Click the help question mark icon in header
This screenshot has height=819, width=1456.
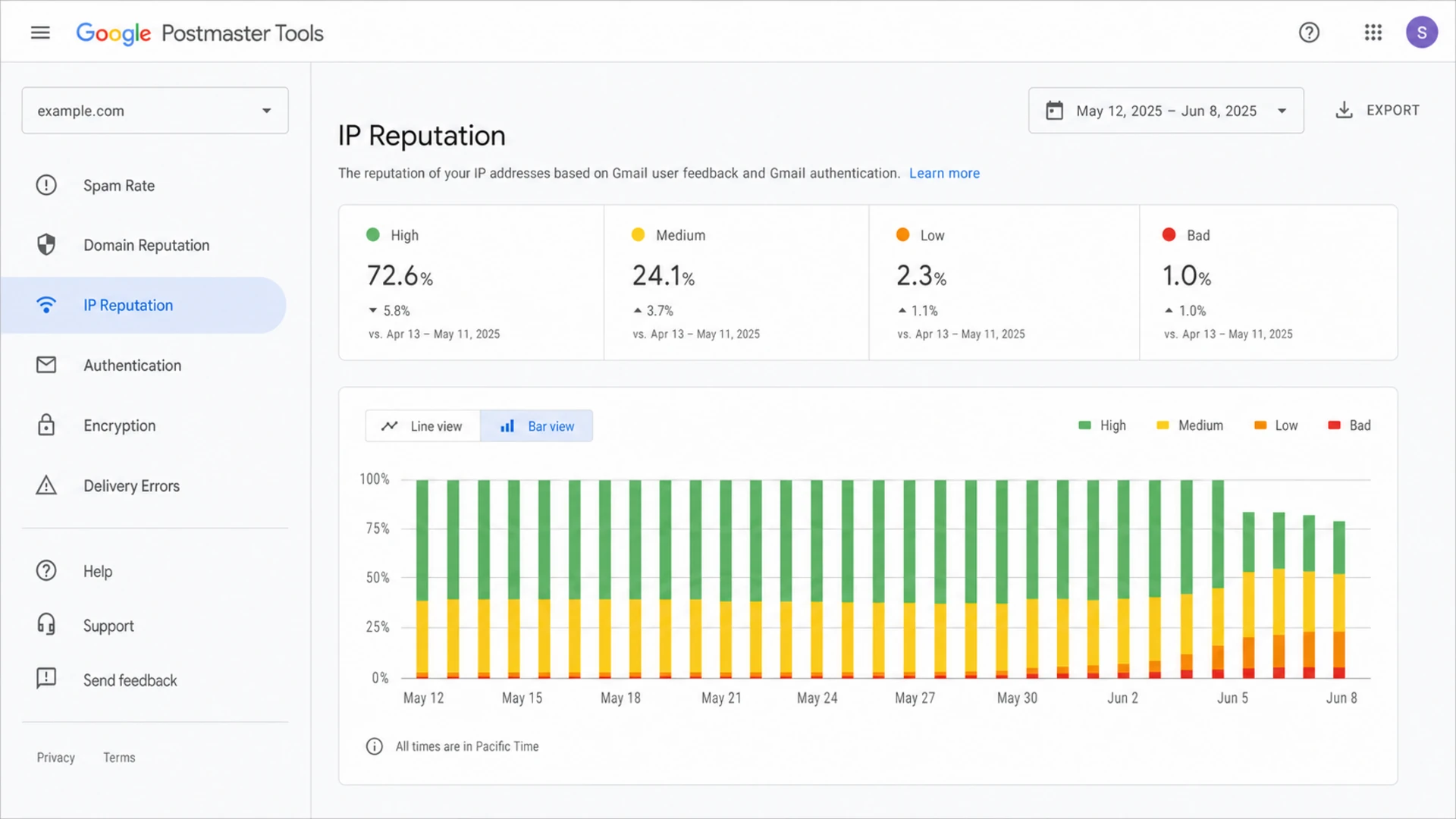pos(1309,33)
